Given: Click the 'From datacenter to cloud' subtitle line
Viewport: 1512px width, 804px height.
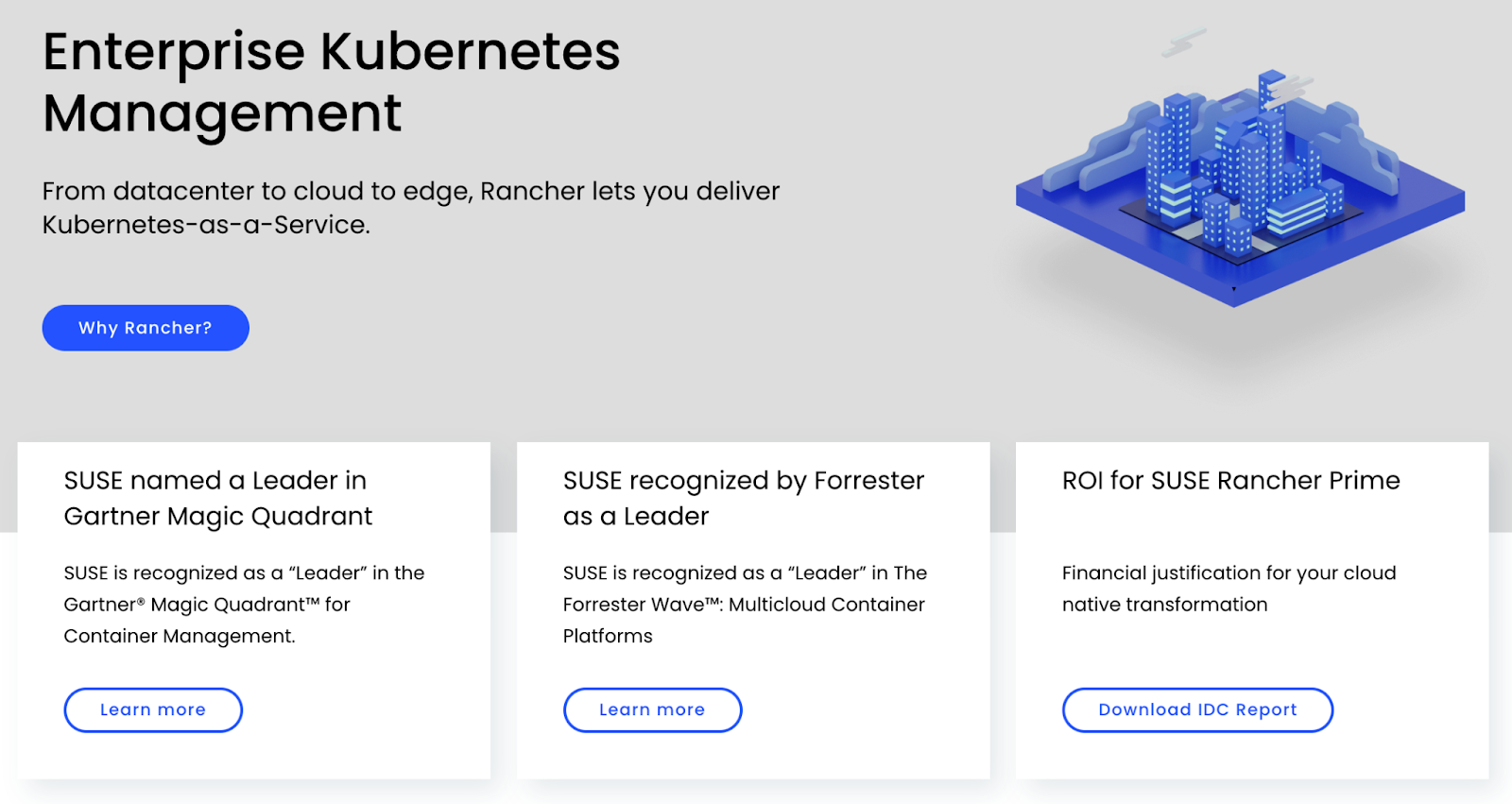Looking at the screenshot, I should [411, 192].
